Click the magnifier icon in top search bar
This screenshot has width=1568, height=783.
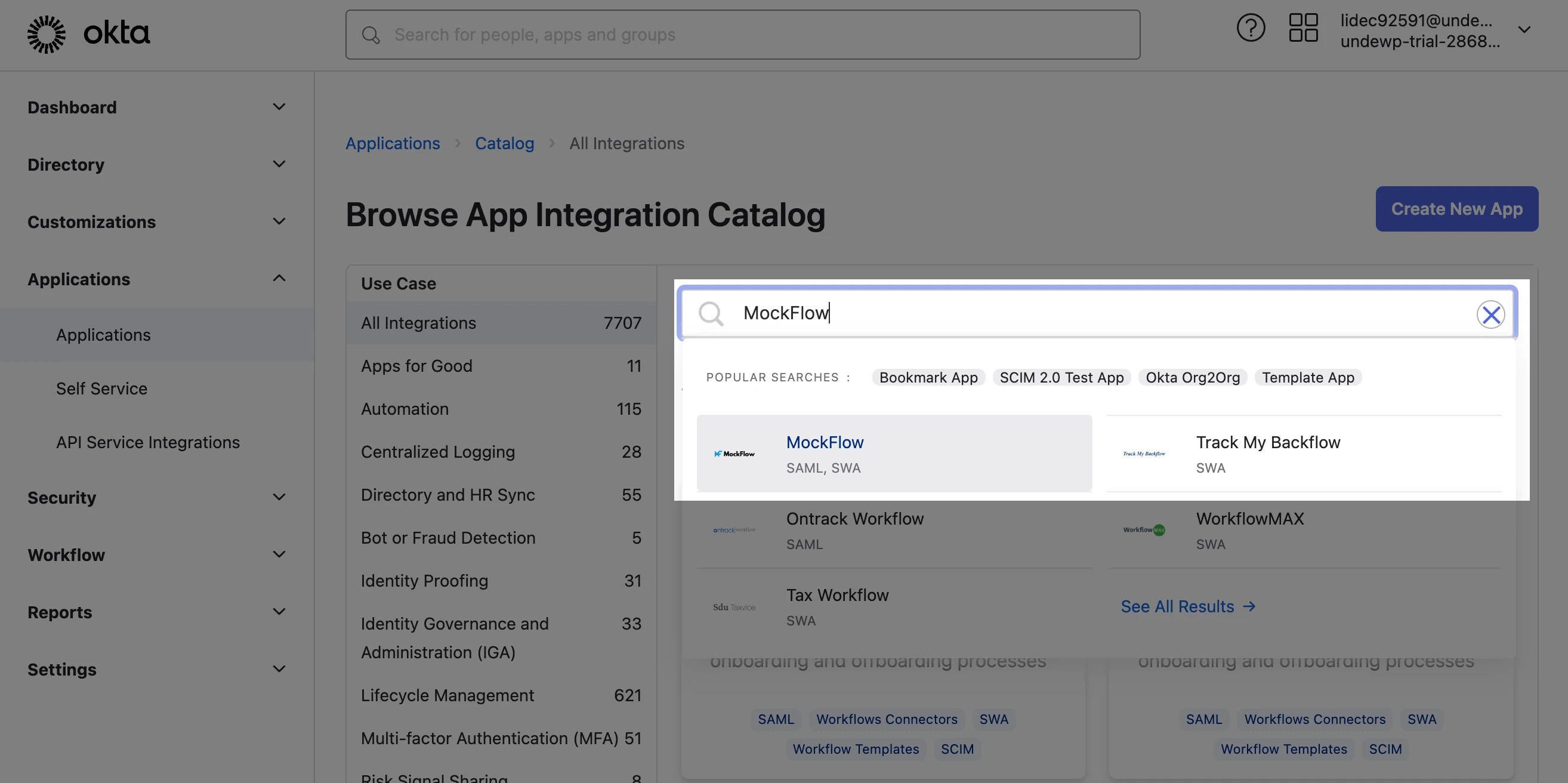tap(371, 35)
